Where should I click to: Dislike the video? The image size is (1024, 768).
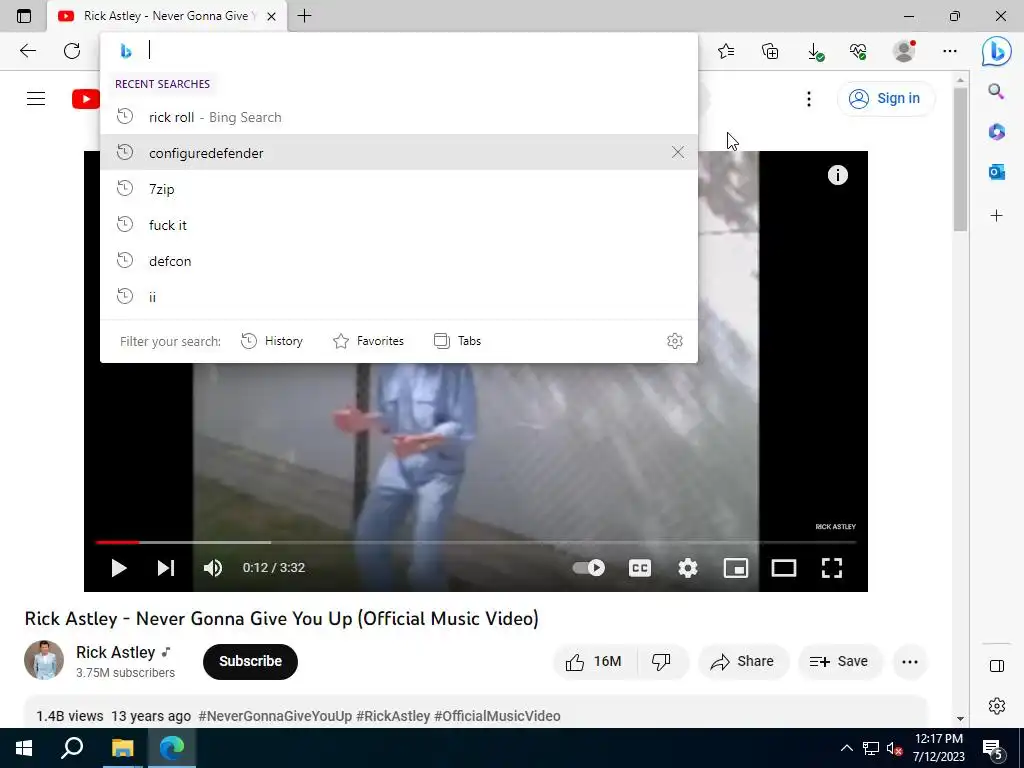pos(662,662)
